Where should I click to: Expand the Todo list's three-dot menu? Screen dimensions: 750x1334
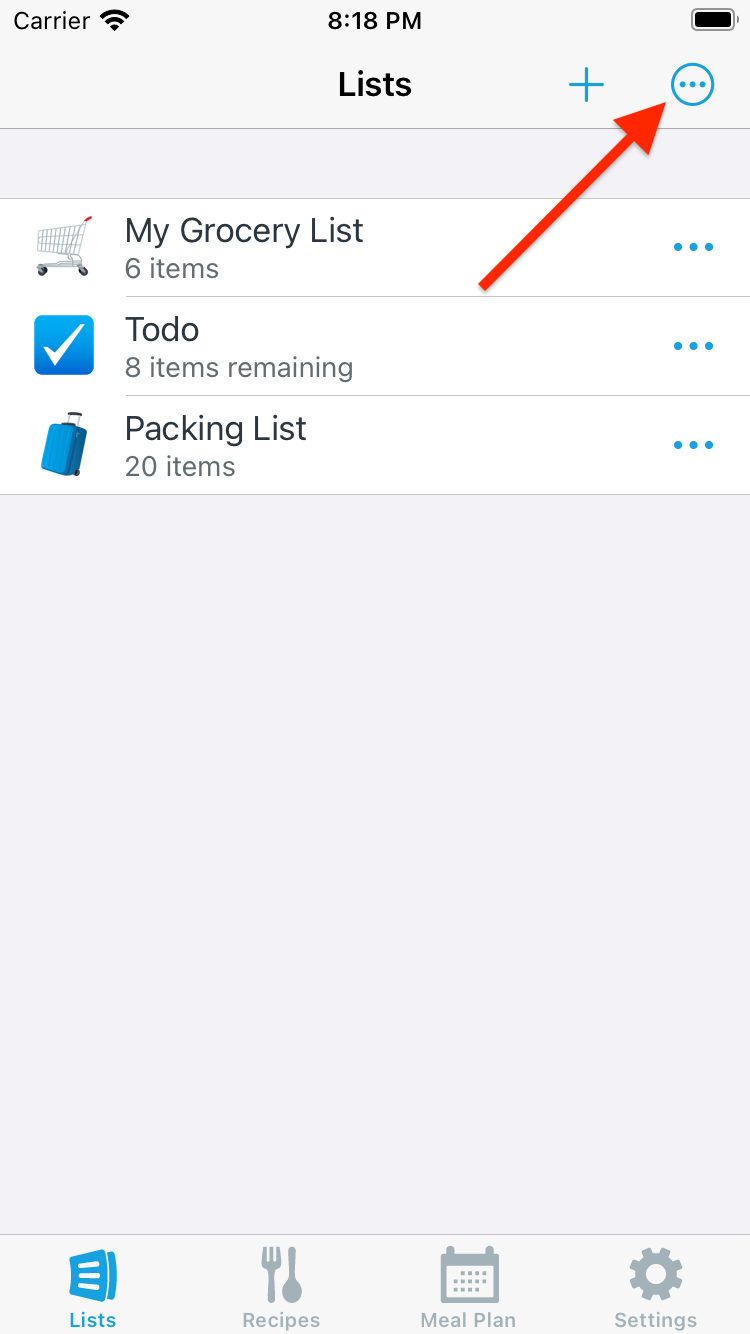click(693, 346)
